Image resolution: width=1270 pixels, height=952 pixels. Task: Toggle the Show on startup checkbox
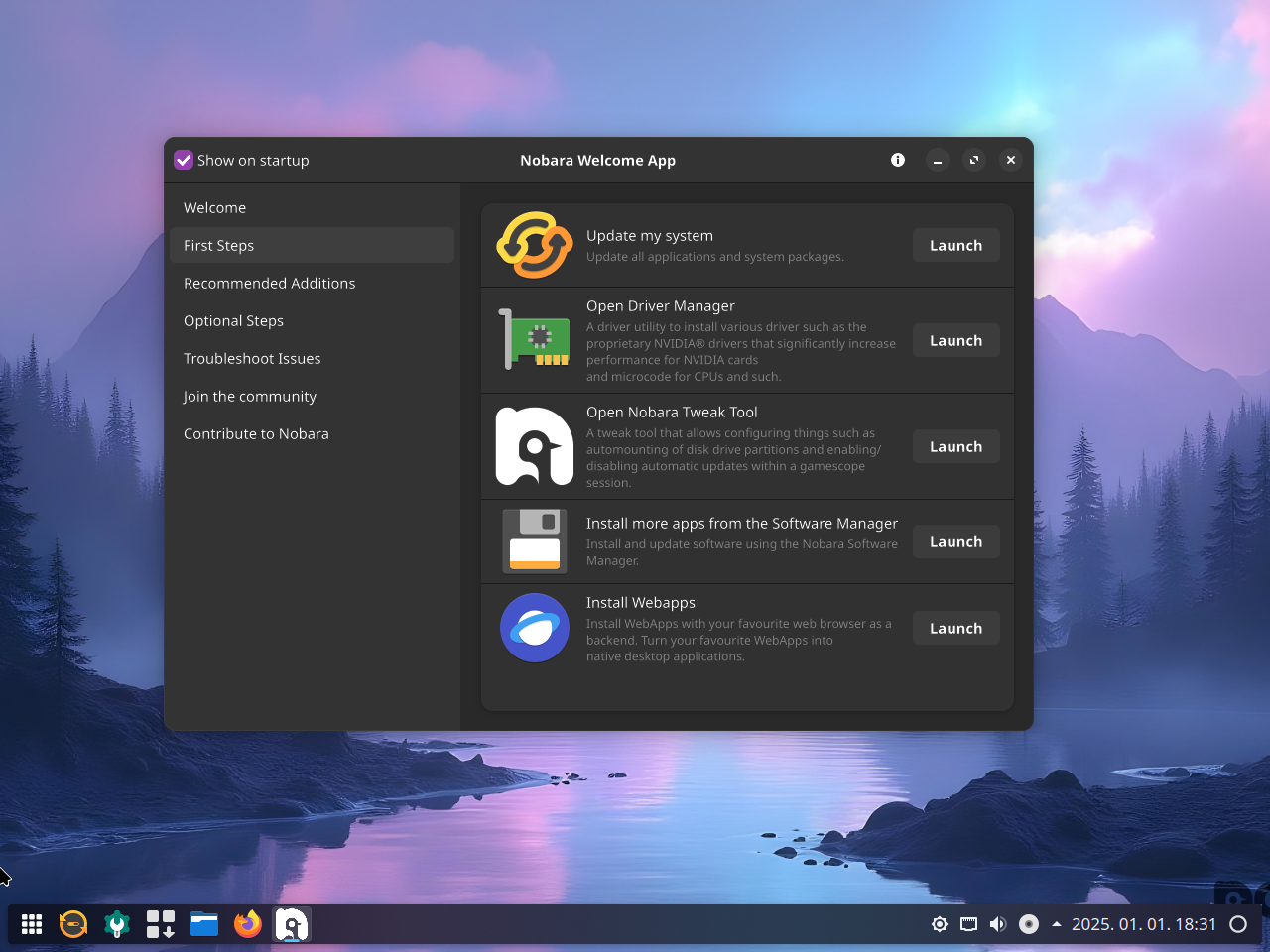(x=184, y=160)
